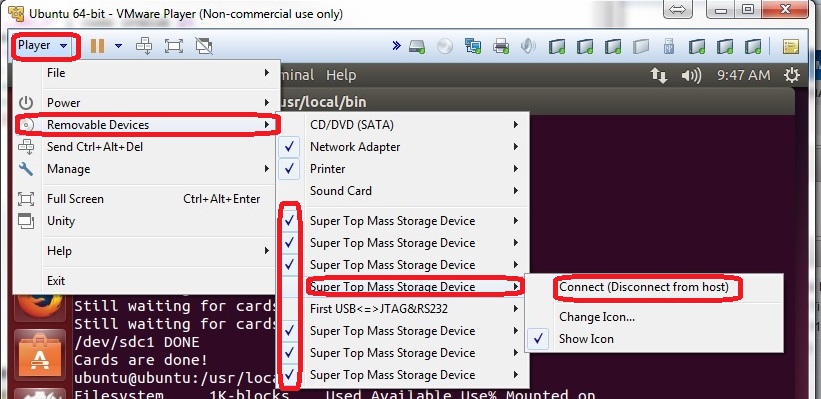Open Removable Devices menu entry
This screenshot has height=399, width=821.
(x=148, y=125)
